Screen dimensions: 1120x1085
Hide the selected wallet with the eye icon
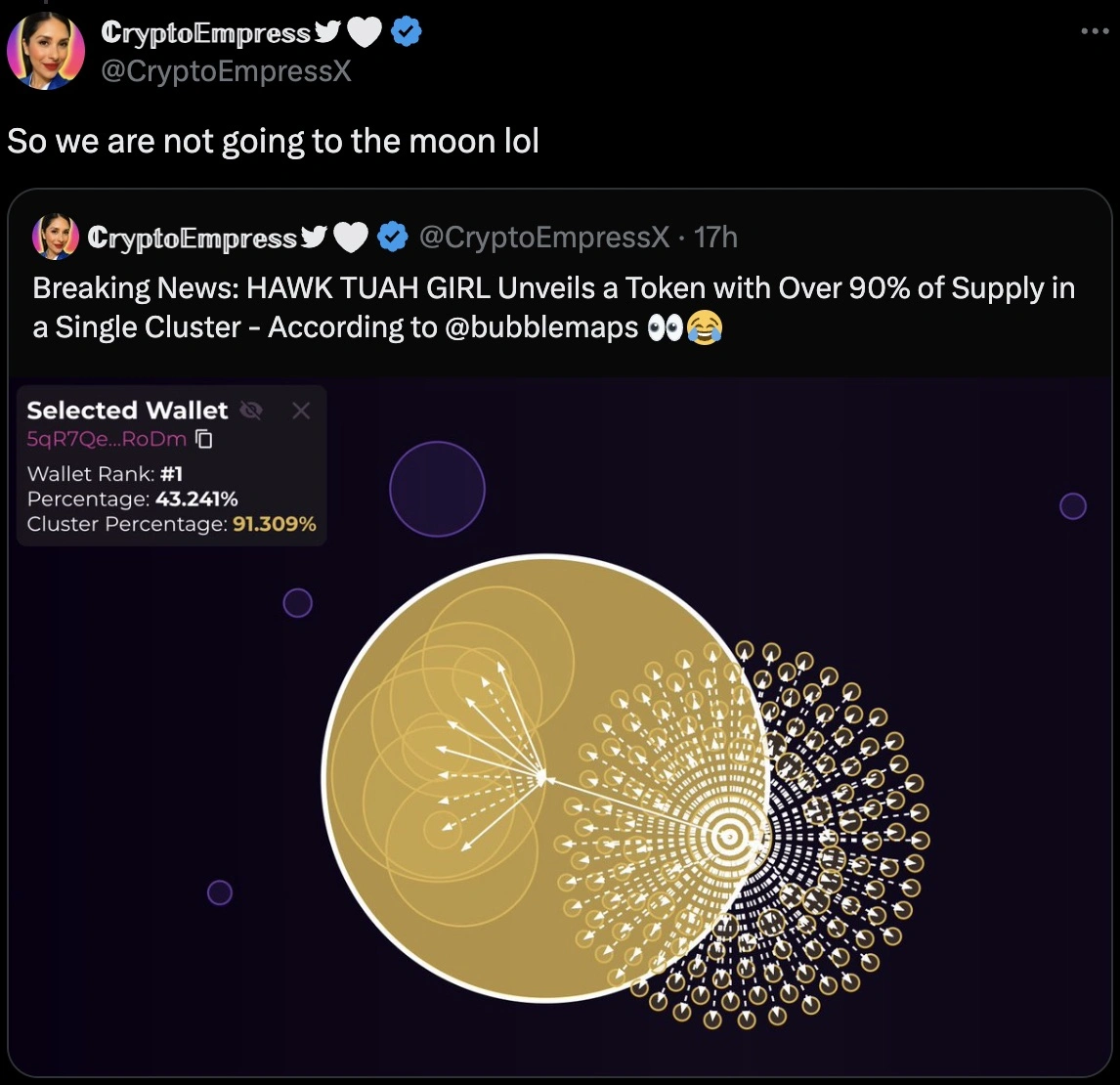pyautogui.click(x=251, y=411)
